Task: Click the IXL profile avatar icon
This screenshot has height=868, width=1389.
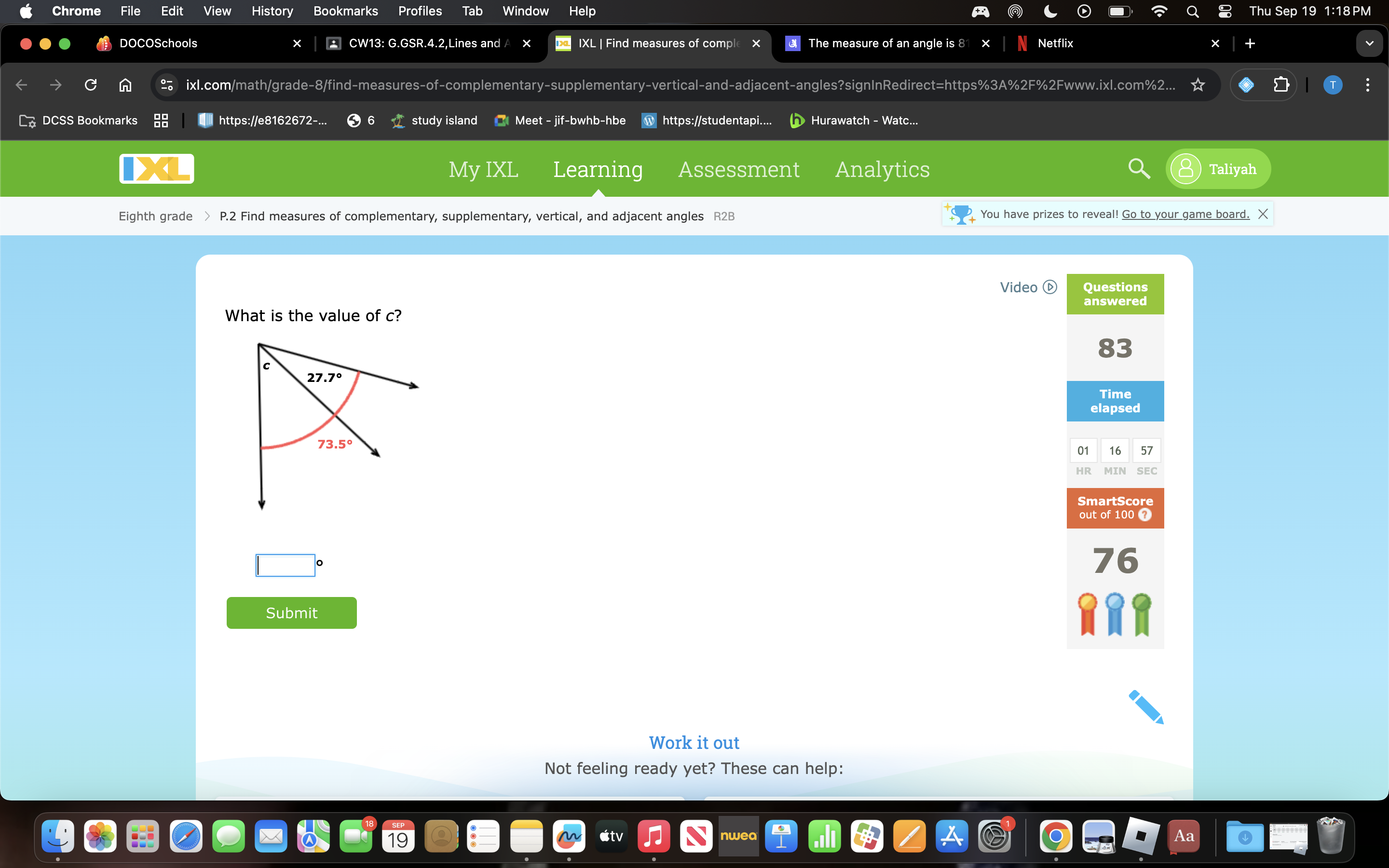Action: [x=1185, y=168]
